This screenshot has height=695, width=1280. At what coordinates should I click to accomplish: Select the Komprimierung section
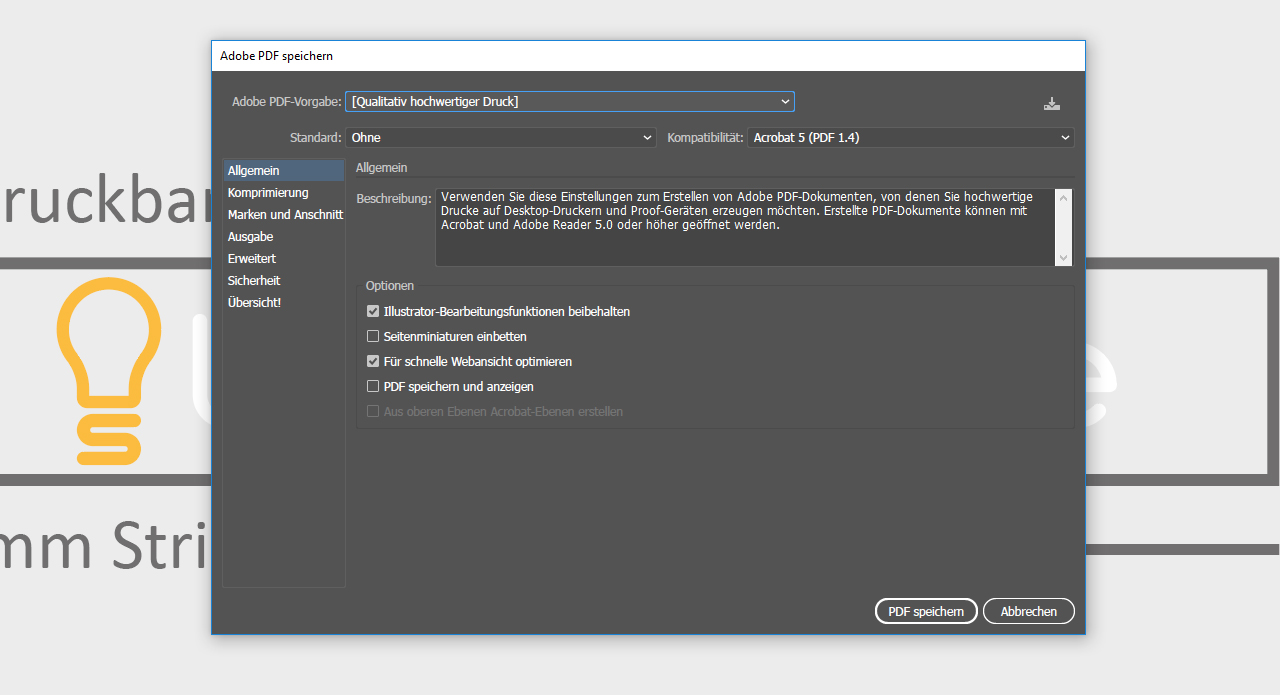[x=268, y=193]
